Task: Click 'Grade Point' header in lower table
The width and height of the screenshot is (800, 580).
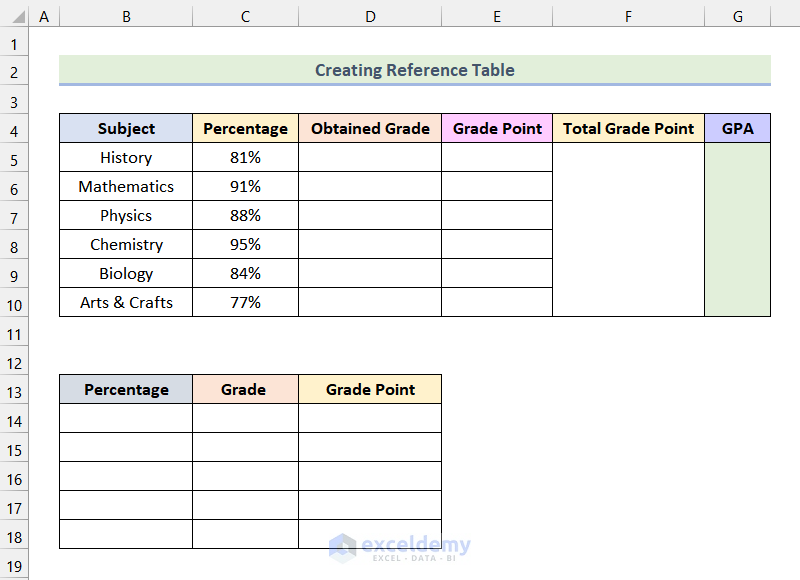Action: [x=370, y=390]
